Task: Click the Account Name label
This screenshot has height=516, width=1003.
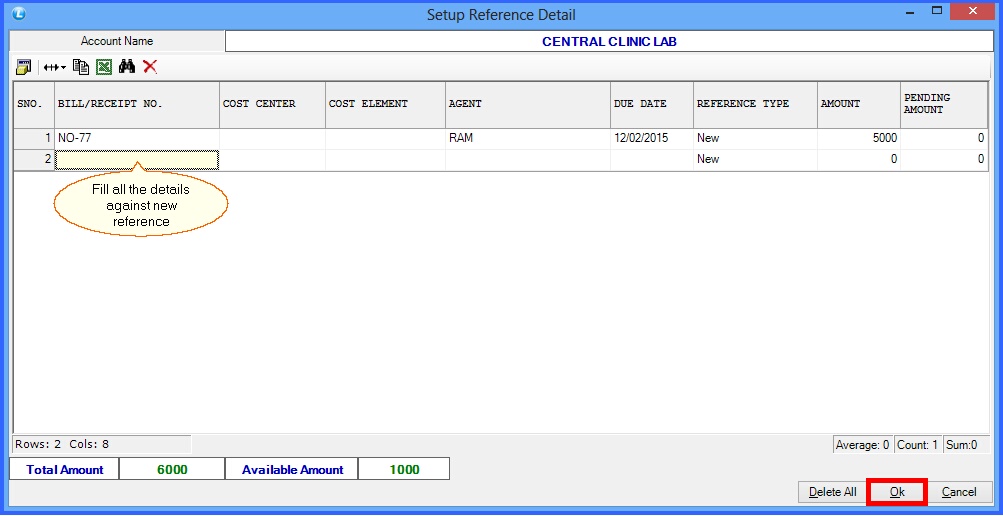Action: point(117,41)
